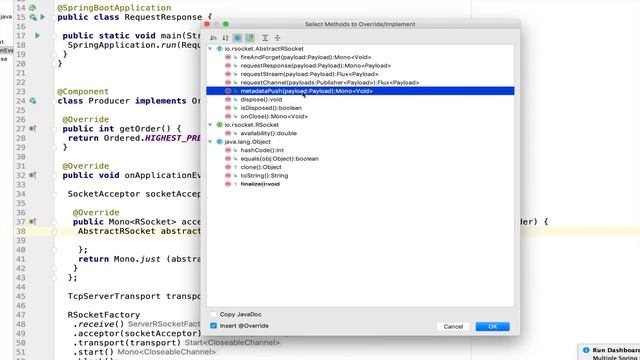Image resolution: width=640 pixels, height=360 pixels.
Task: Click method icon beside fireAndForget
Action: coord(228,57)
